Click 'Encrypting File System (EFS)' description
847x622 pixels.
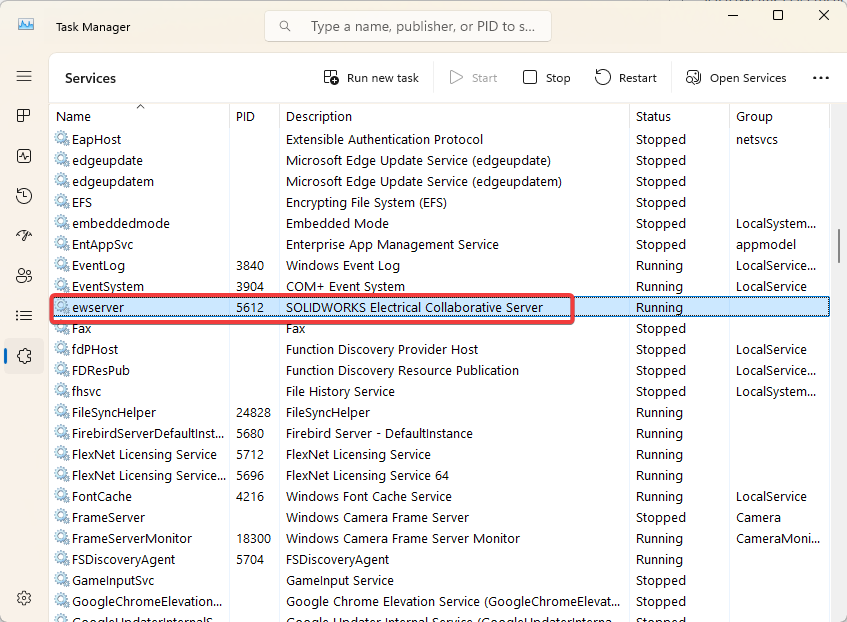pyautogui.click(x=366, y=203)
